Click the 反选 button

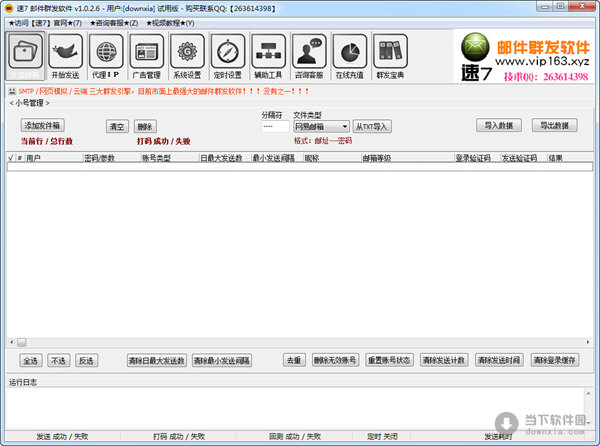[86, 360]
